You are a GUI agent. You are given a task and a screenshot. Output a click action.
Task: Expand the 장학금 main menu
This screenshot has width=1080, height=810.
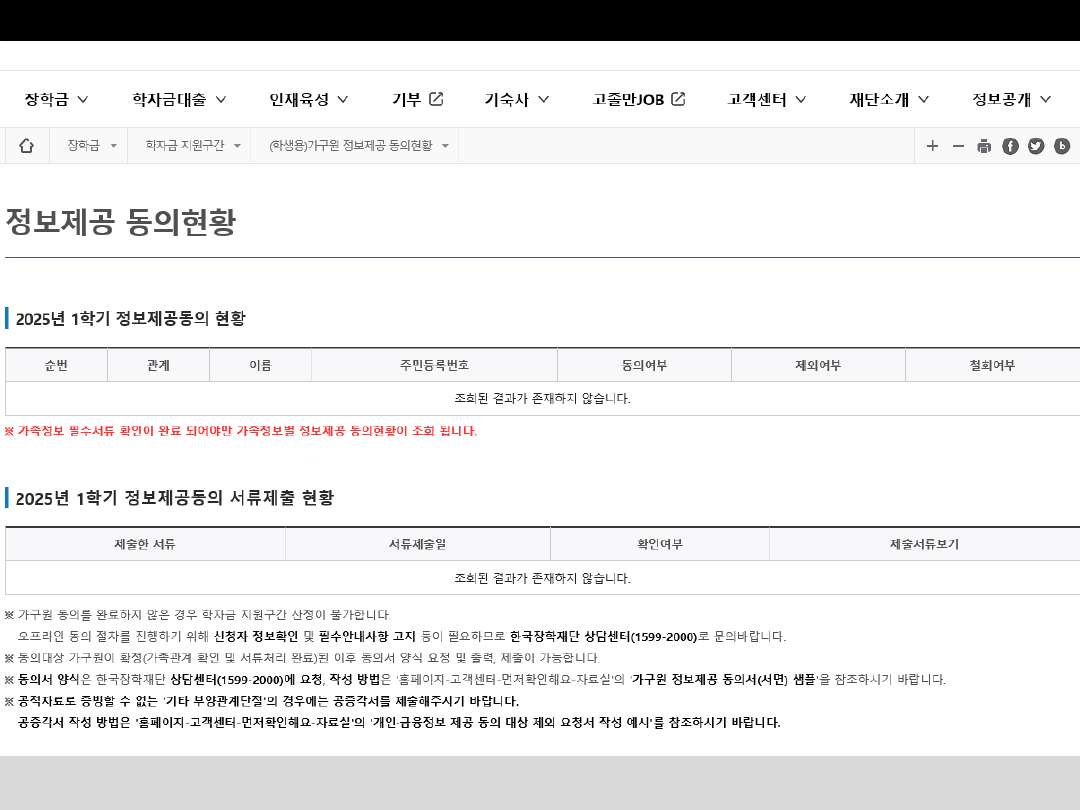[57, 99]
